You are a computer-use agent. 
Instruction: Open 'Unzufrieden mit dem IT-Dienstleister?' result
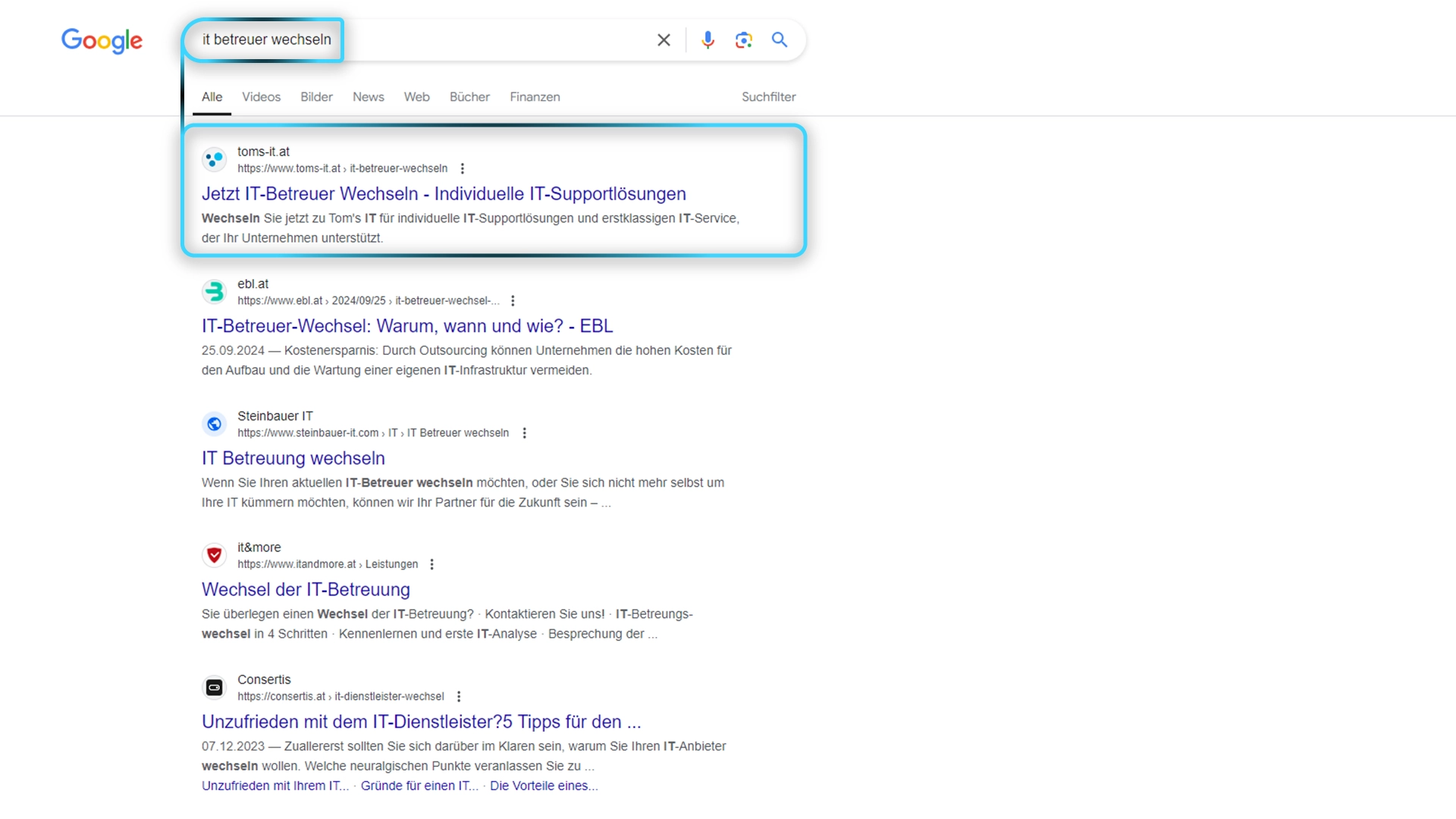(x=421, y=722)
